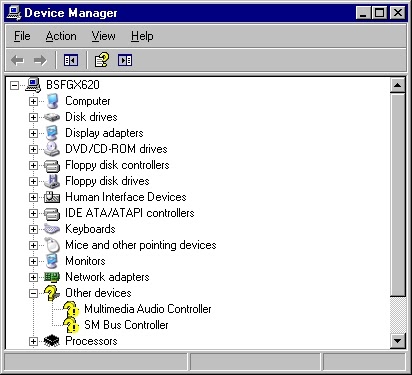This screenshot has height=375, width=412.
Task: Select the DVD/CD-ROM drives label
Action: pyautogui.click(x=116, y=149)
